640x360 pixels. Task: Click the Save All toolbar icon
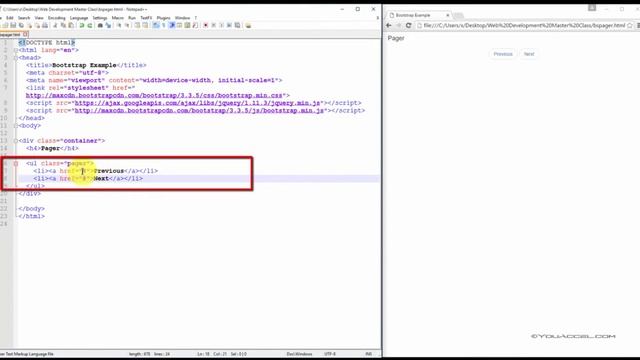tap(21, 25)
